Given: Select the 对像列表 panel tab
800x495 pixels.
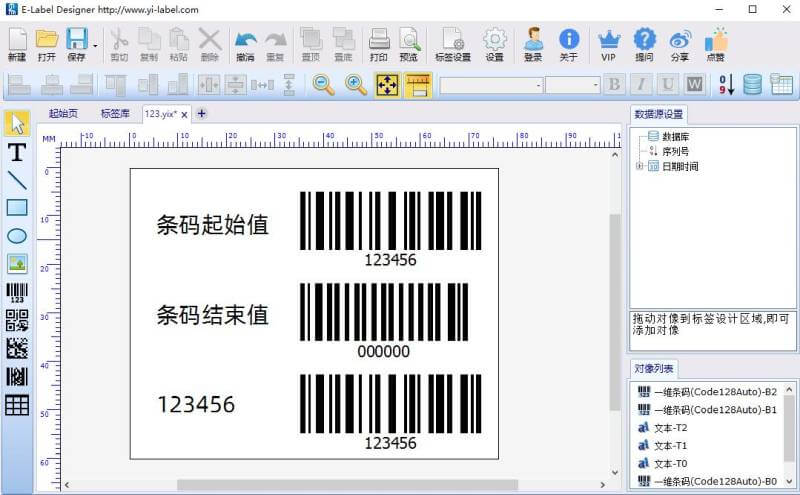Looking at the screenshot, I should coord(654,368).
